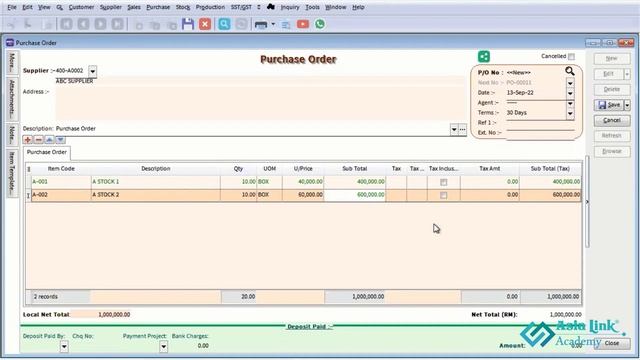Open the SST/GST menu
The height and width of the screenshot is (360, 640).
(241, 7)
